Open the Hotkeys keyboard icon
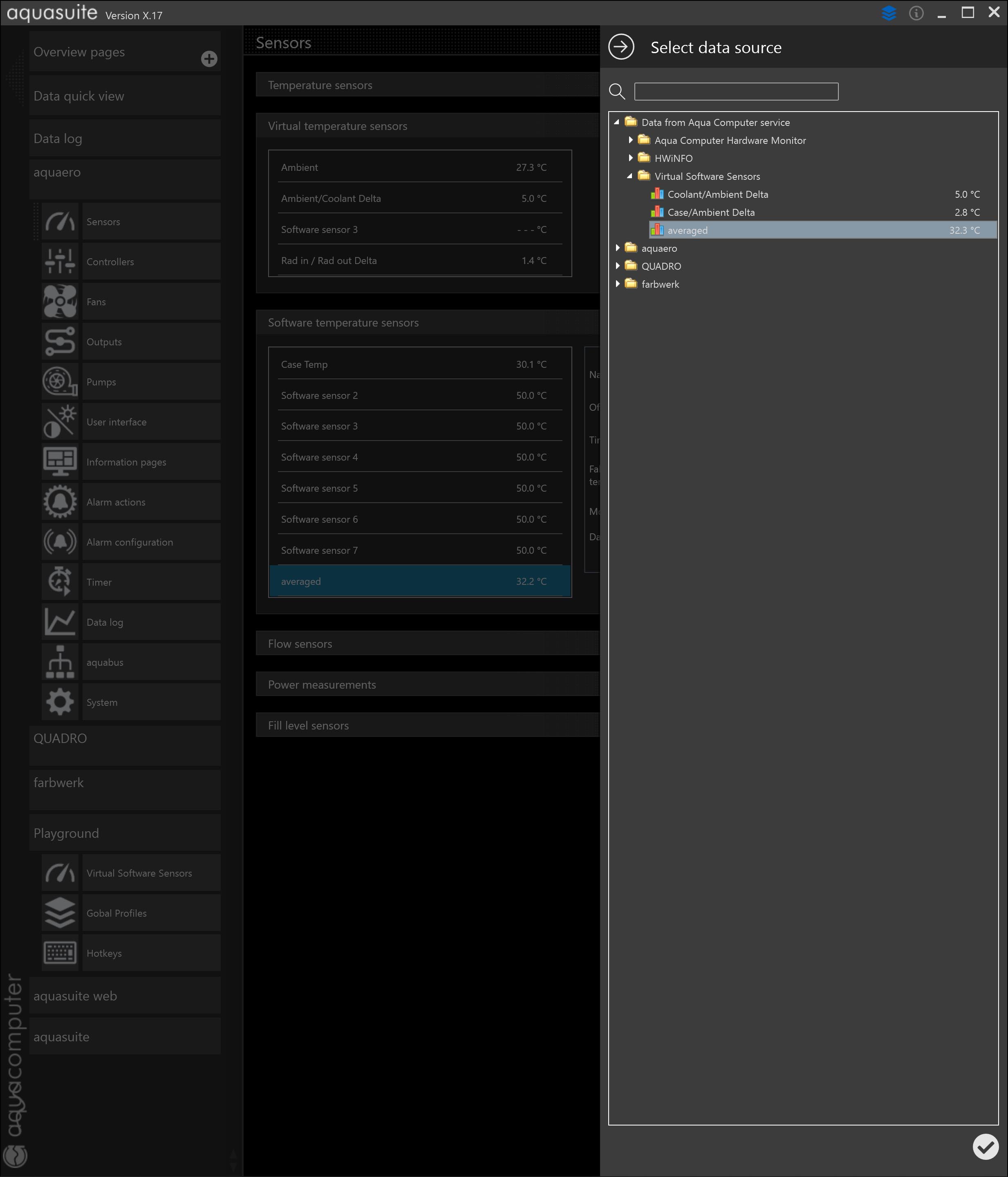The width and height of the screenshot is (1008, 1177). tap(60, 953)
